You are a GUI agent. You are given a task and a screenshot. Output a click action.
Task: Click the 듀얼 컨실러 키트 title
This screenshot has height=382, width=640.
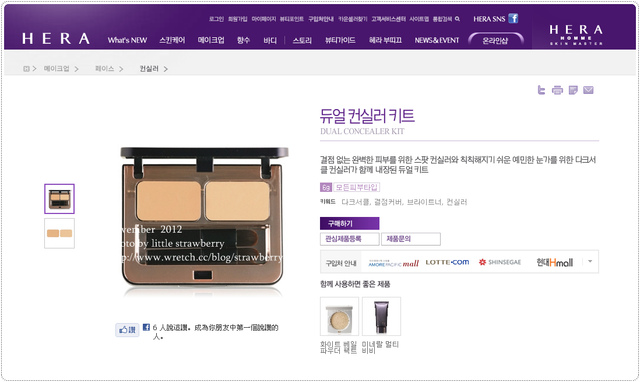(x=367, y=116)
